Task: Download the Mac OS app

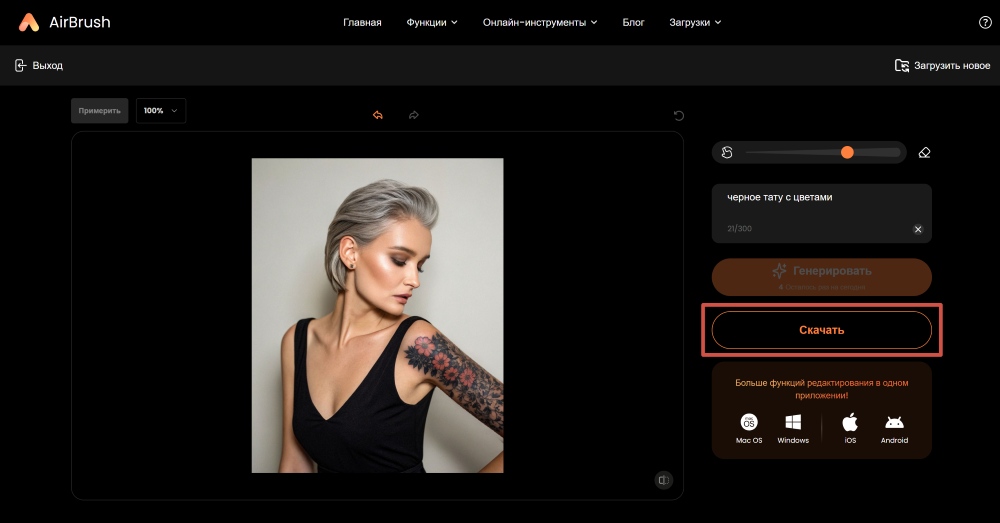Action: (x=749, y=428)
